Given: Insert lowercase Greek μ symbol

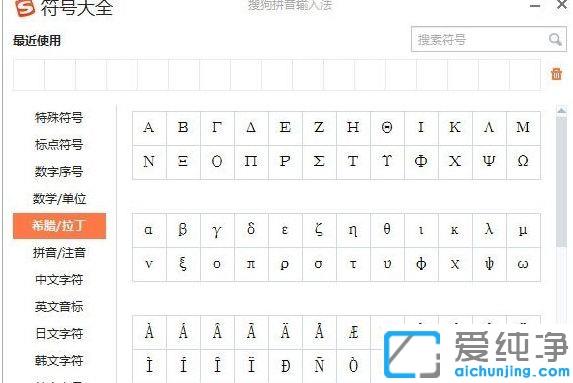Looking at the screenshot, I should [523, 230].
